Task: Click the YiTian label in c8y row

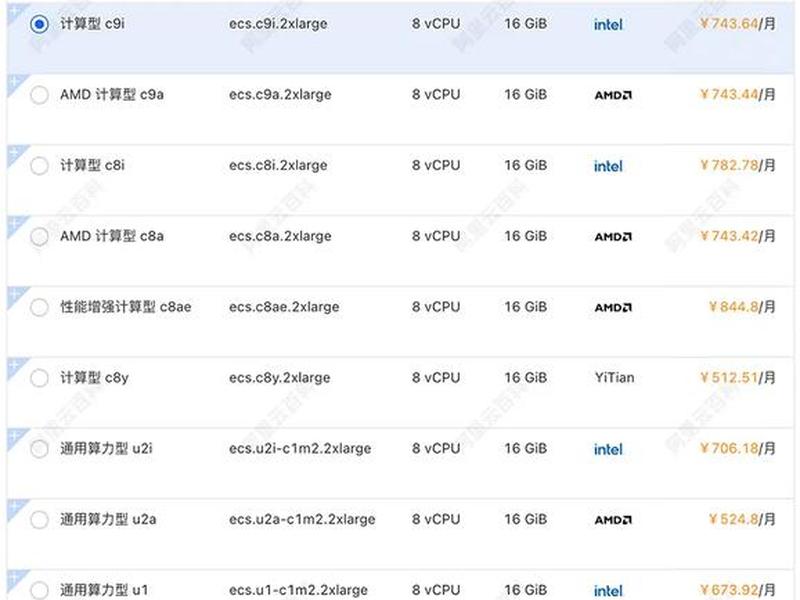Action: point(614,378)
